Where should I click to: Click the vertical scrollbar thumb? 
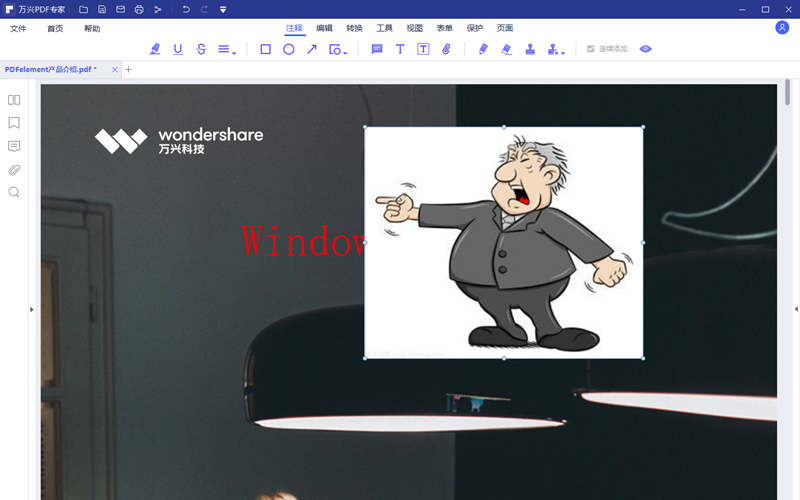tap(787, 92)
